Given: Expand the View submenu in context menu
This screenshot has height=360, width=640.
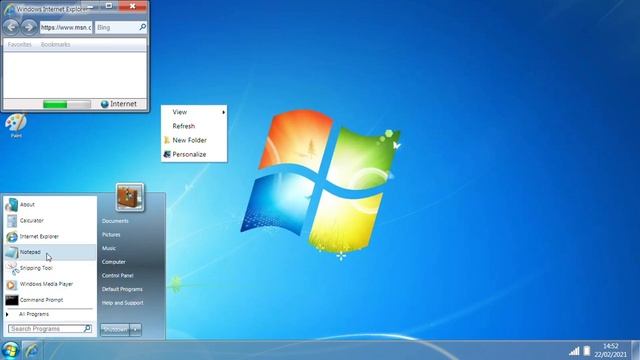Looking at the screenshot, I should [194, 112].
